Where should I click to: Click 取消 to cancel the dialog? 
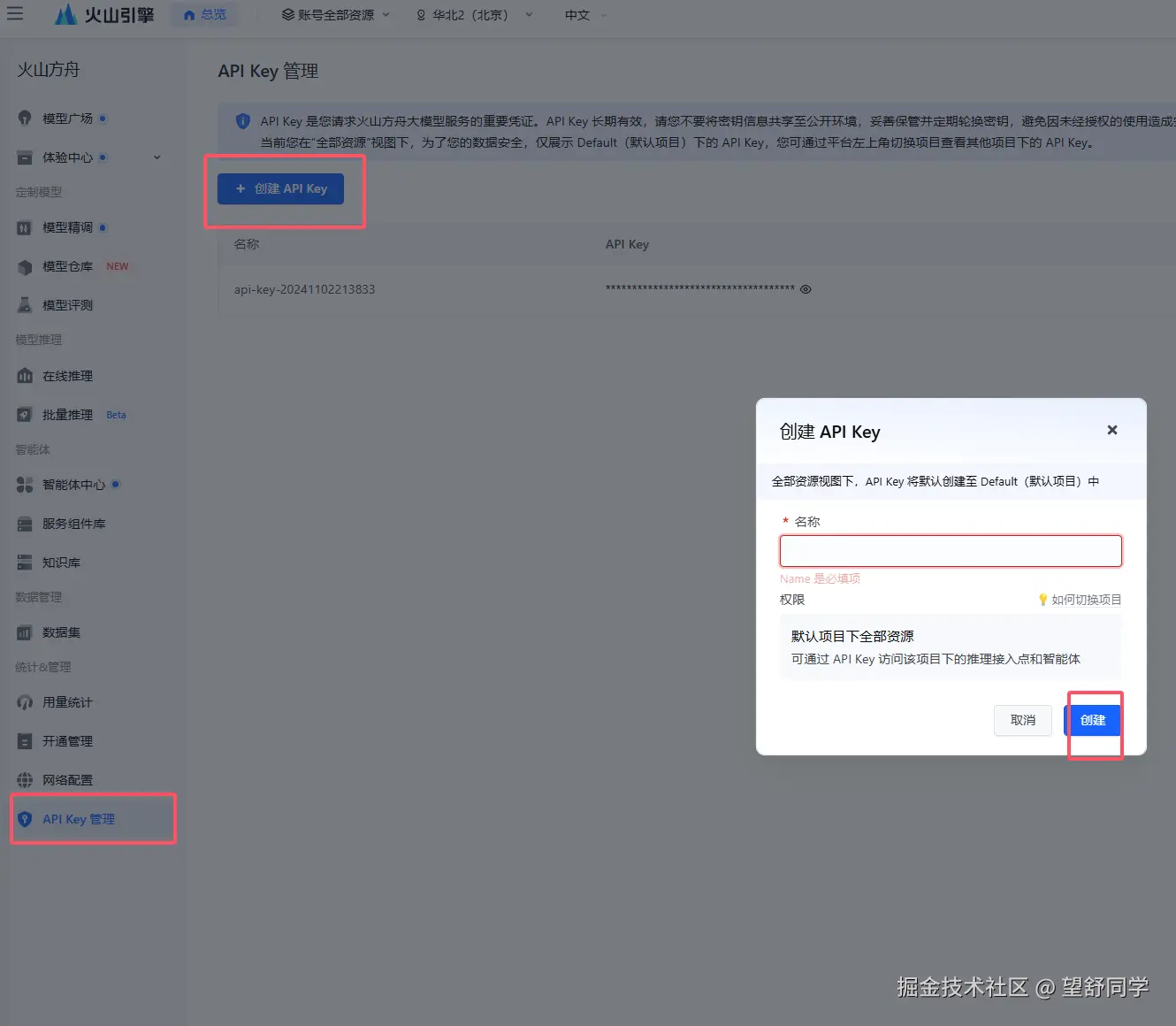[1023, 720]
